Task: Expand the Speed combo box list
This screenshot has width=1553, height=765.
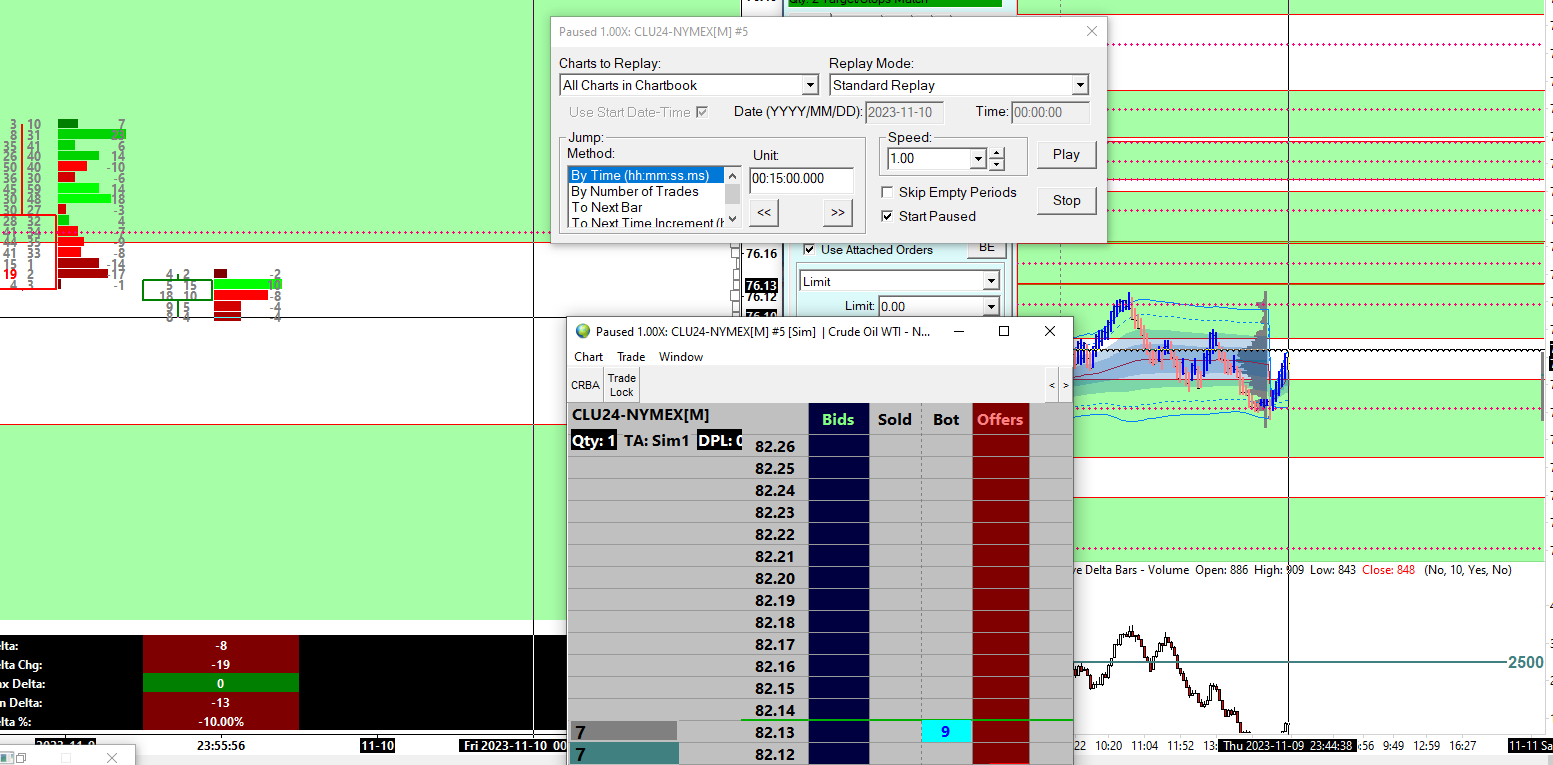Action: coord(977,159)
